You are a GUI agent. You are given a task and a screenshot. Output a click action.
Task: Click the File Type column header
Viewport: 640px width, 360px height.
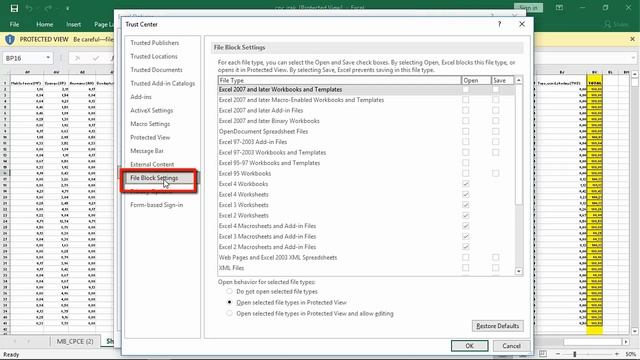[339, 80]
